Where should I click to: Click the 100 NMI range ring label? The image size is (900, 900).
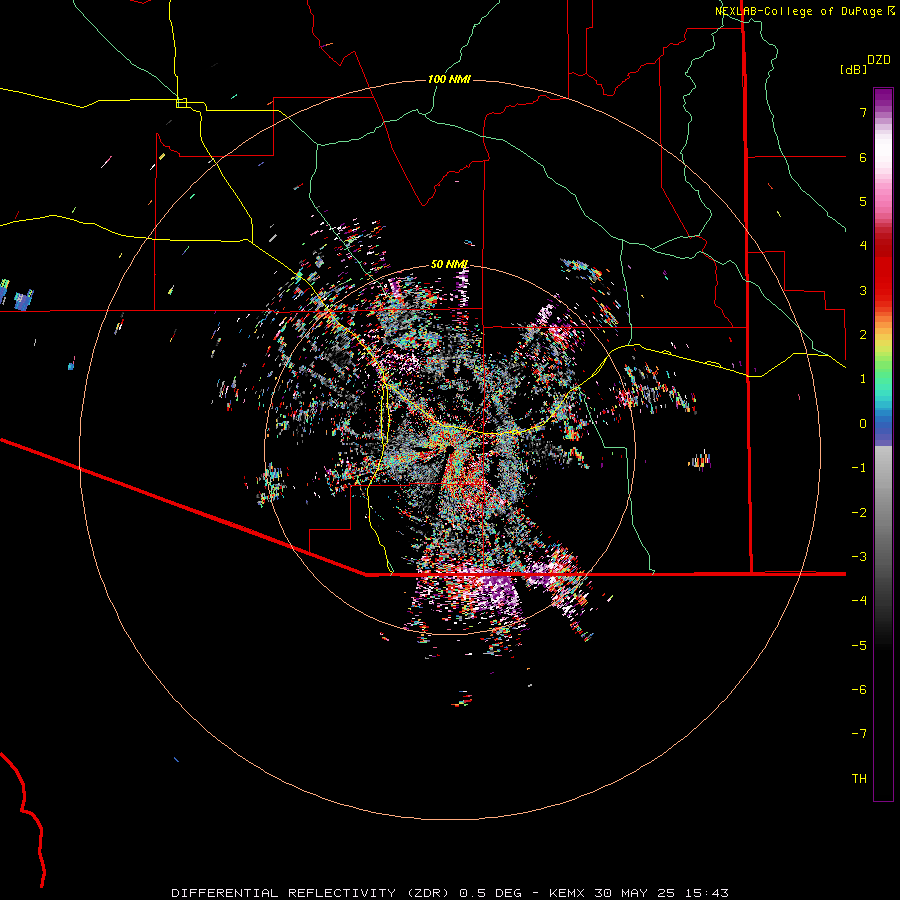tap(449, 79)
